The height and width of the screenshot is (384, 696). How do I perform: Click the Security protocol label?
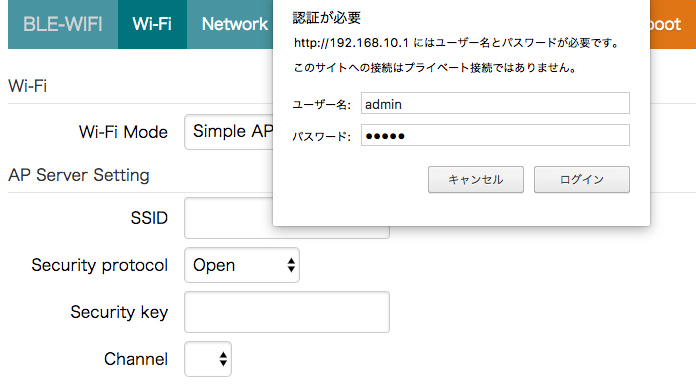point(99,265)
